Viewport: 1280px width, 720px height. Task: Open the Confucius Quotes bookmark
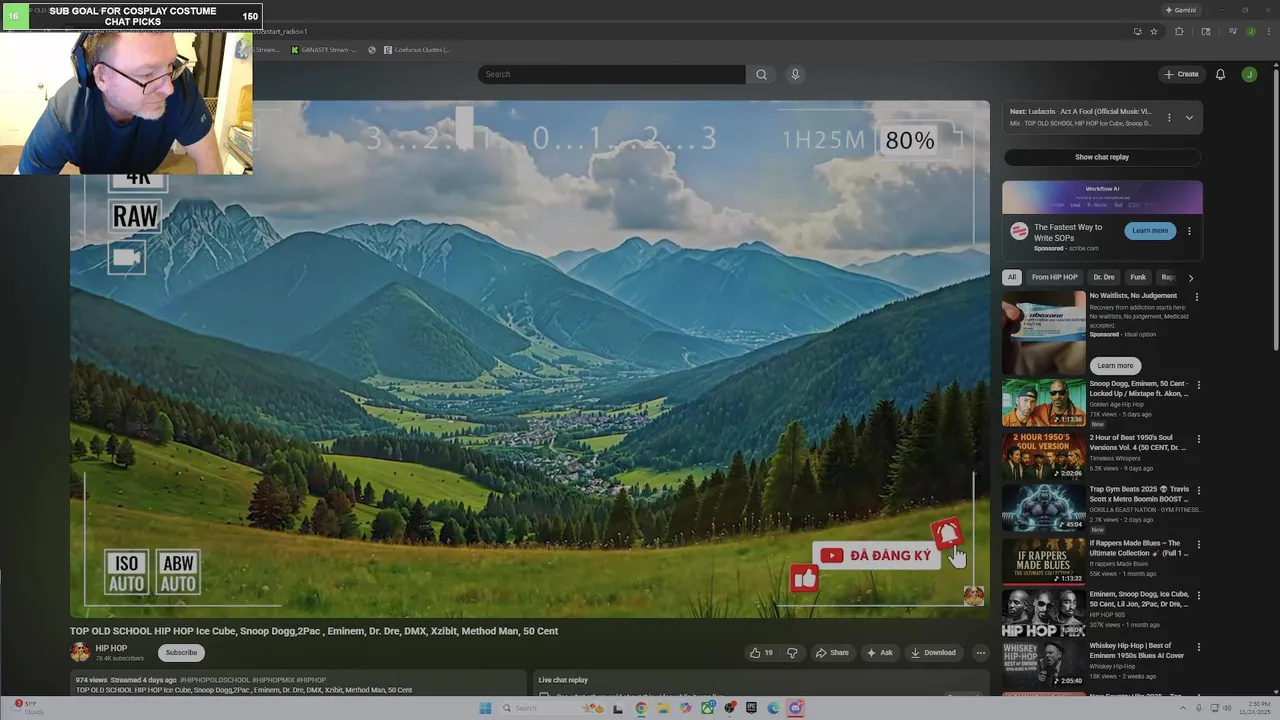pyautogui.click(x=417, y=49)
